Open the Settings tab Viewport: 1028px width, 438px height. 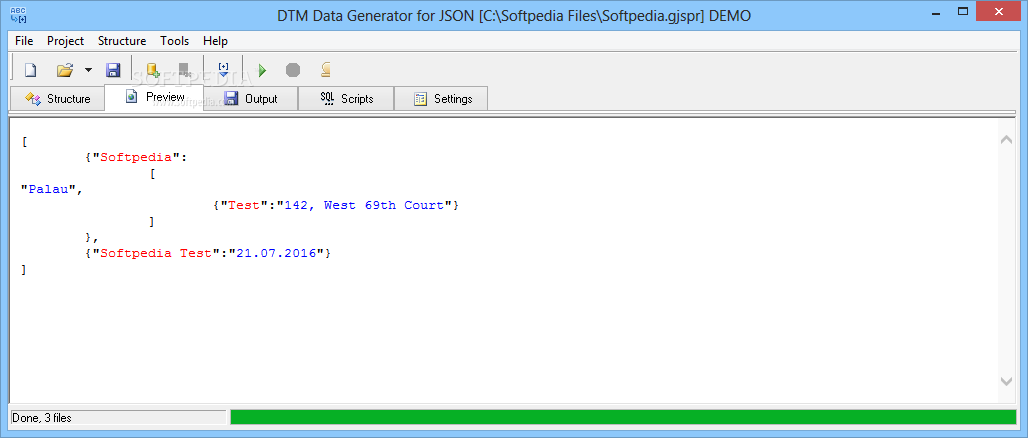coord(441,99)
